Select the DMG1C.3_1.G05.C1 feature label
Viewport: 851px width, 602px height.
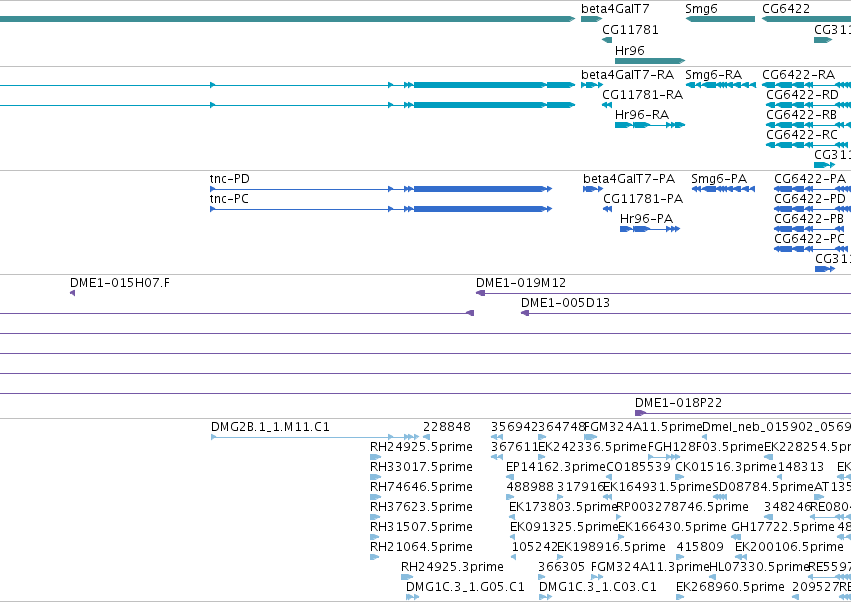(x=465, y=587)
